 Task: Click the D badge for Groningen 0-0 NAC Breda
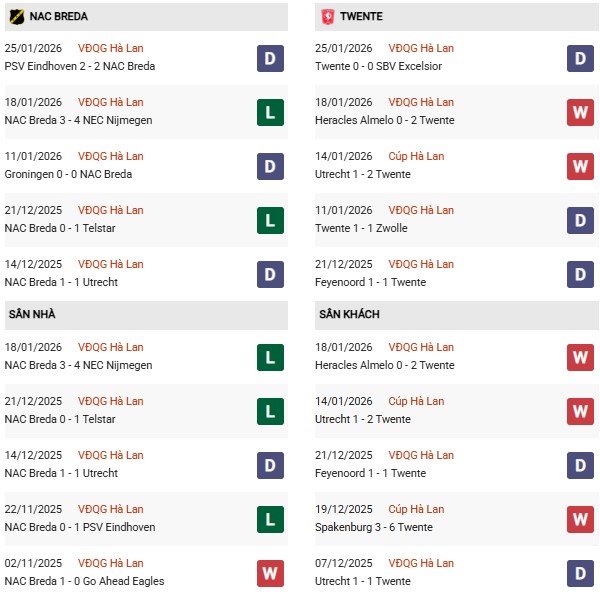[270, 166]
